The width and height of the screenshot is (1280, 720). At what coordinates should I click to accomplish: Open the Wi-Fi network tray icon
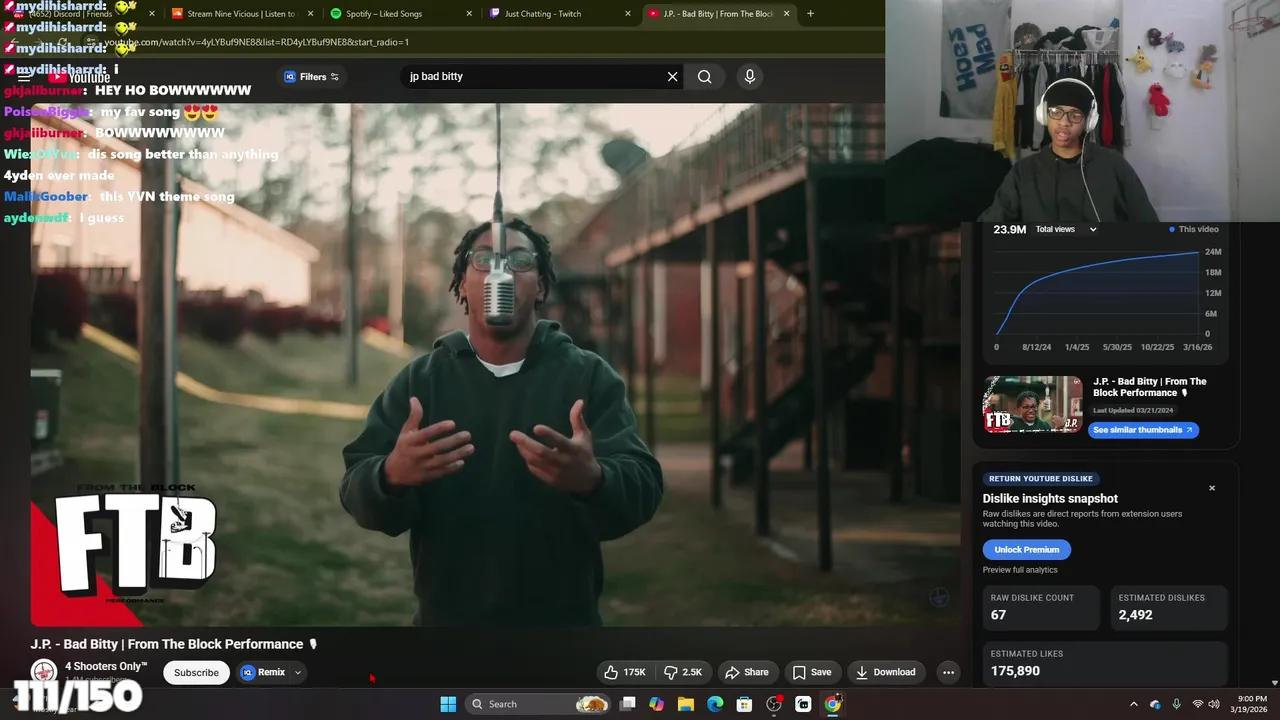click(1198, 704)
